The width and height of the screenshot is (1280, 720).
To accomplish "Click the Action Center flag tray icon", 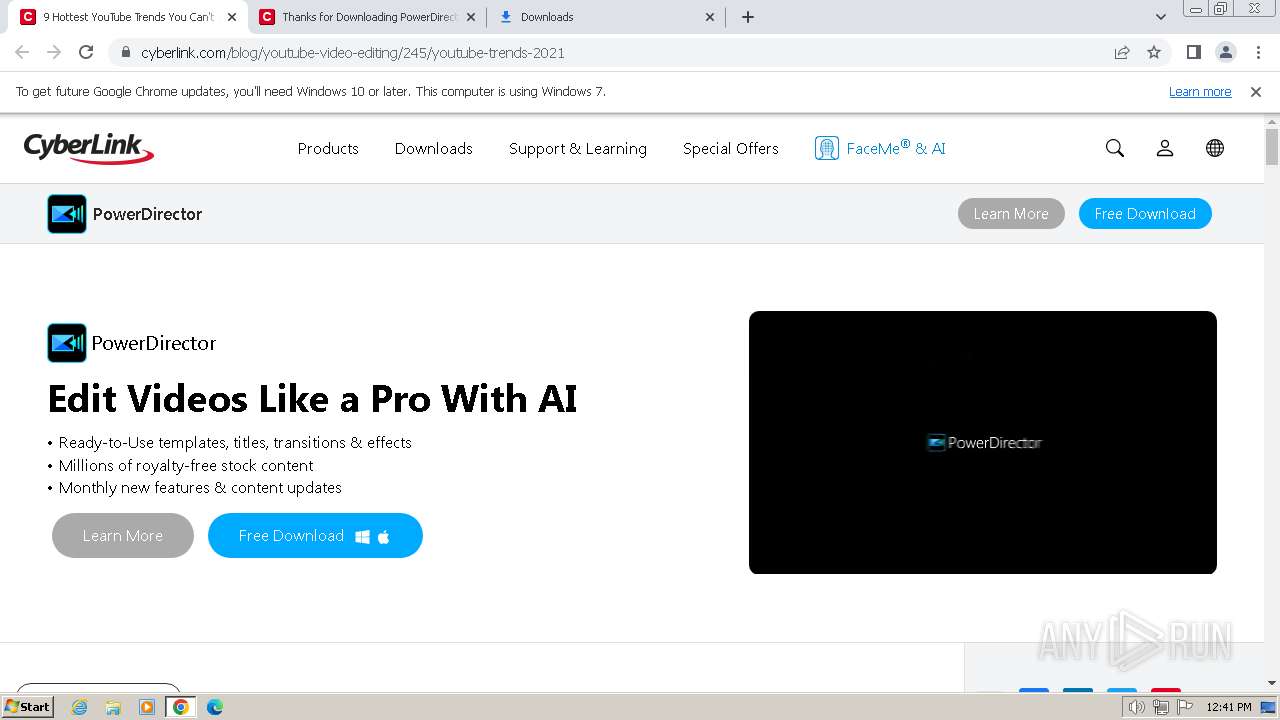I will [x=1185, y=707].
